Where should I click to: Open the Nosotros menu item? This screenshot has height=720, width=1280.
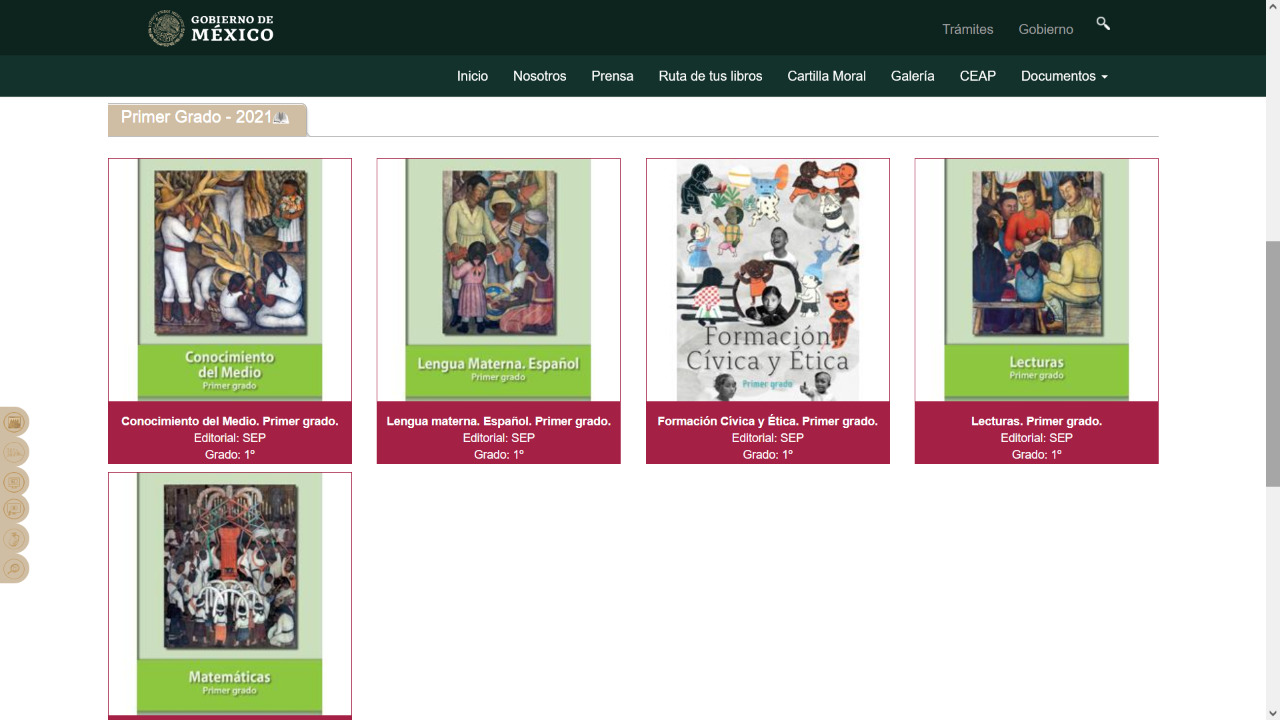539,76
